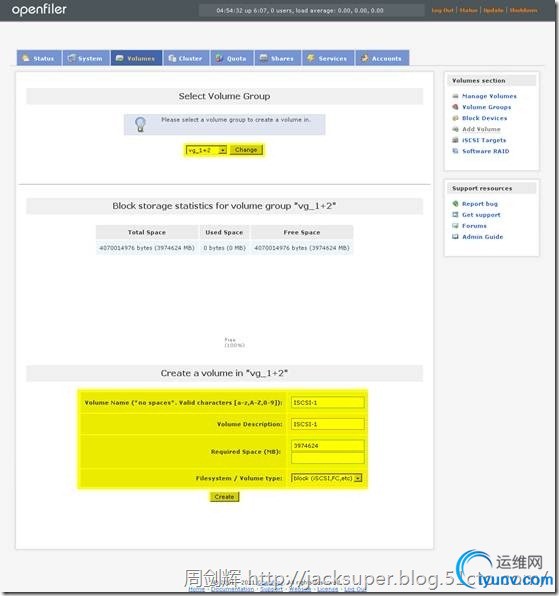Open the Report bug link
The height and width of the screenshot is (596, 559).
pyautogui.click(x=480, y=204)
